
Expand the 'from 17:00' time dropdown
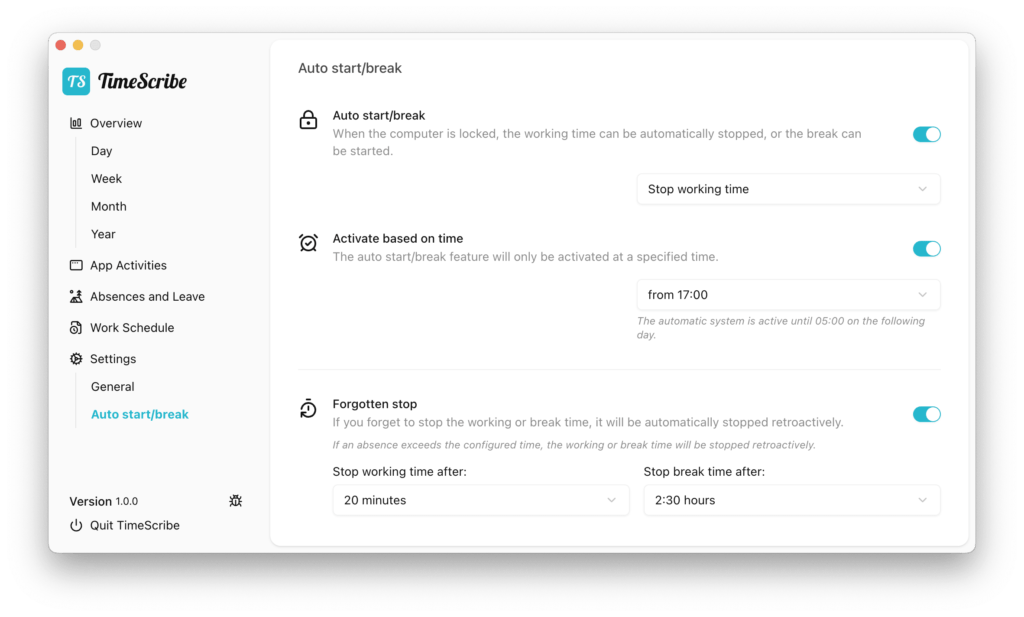click(788, 295)
